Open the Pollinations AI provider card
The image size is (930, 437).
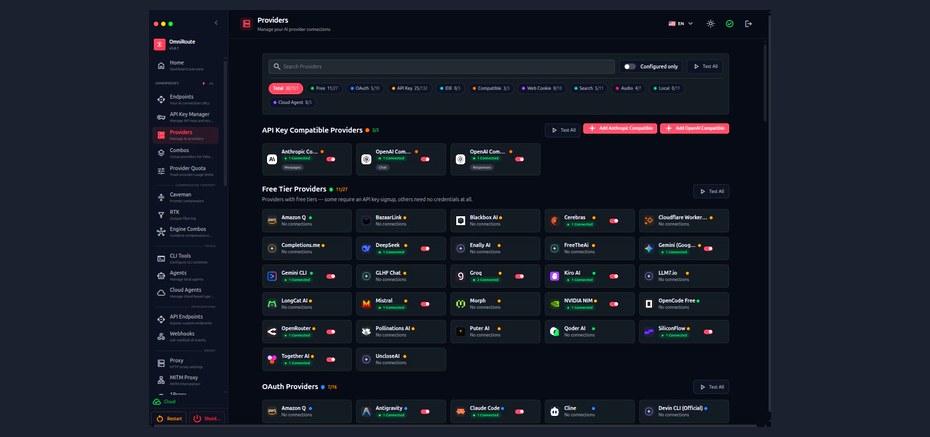point(401,332)
